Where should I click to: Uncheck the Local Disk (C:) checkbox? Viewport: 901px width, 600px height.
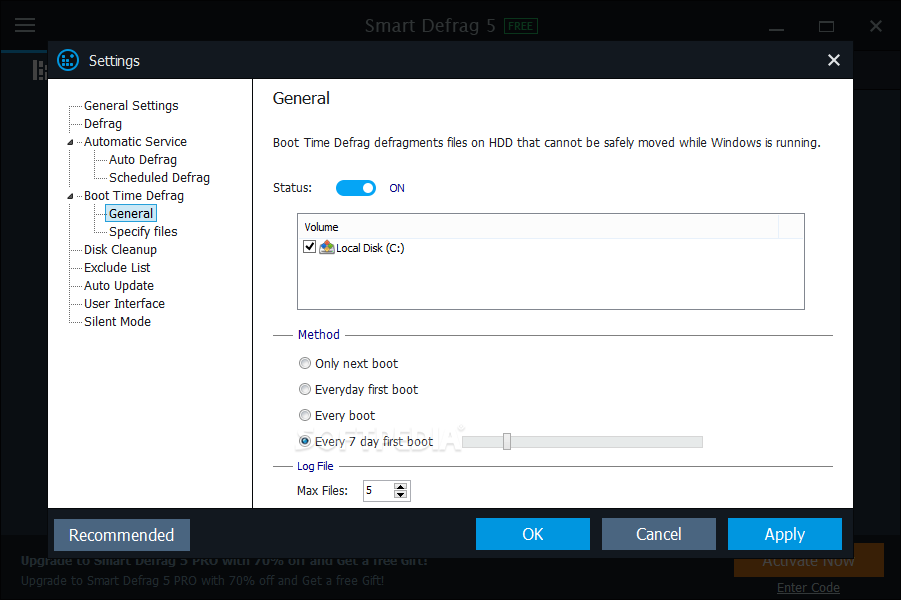309,247
